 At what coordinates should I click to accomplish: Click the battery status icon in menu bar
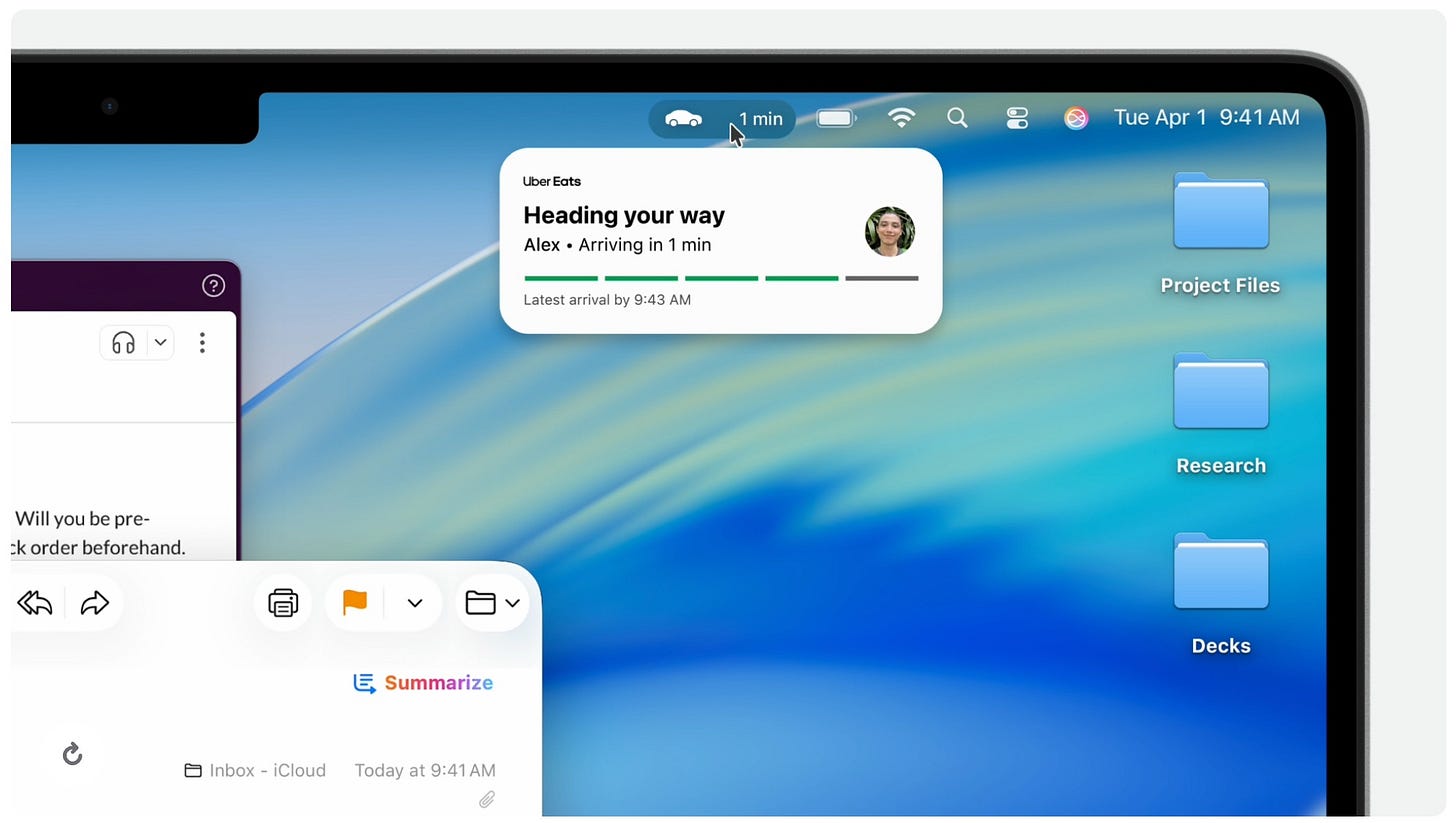(837, 118)
